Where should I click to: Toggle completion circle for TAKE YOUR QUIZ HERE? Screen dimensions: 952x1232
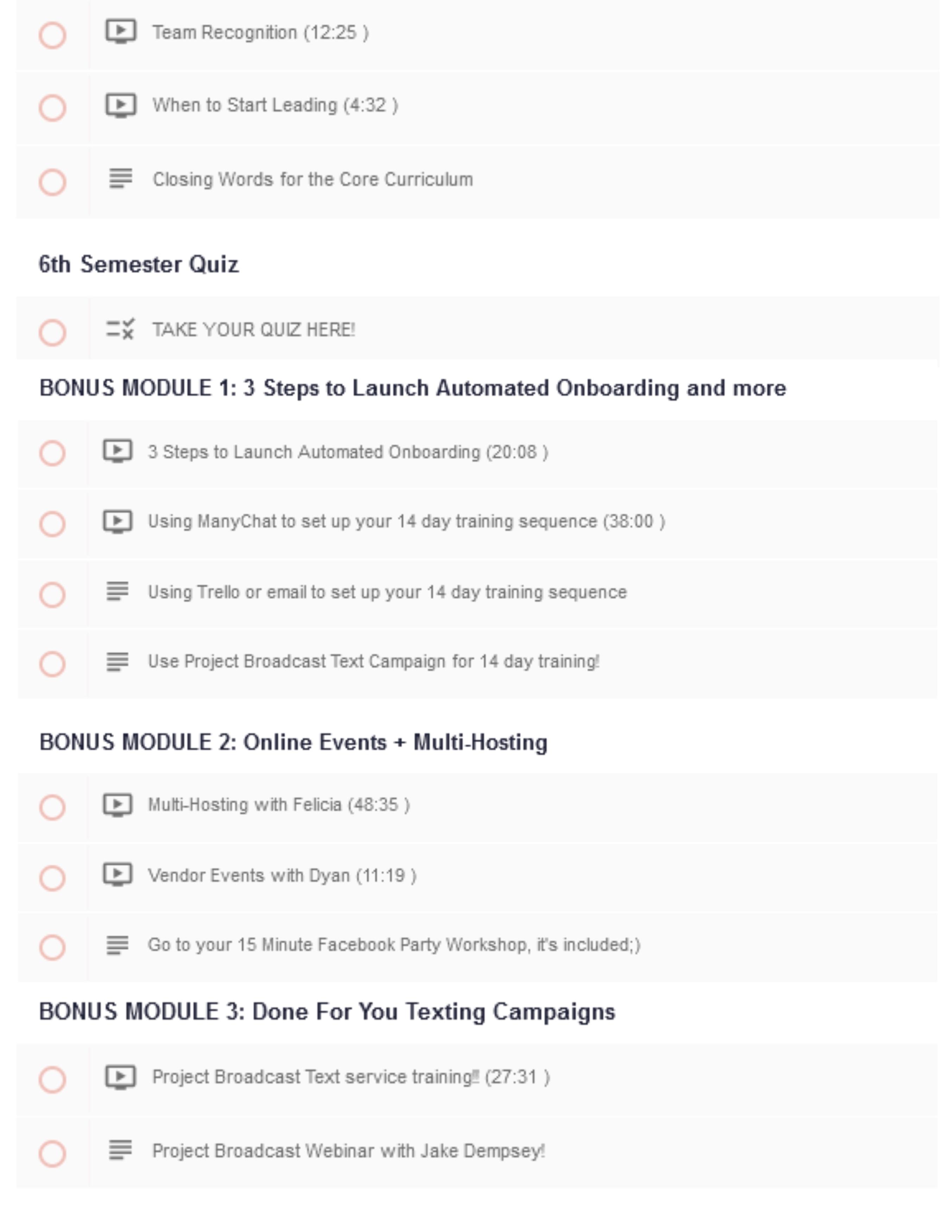tap(52, 332)
